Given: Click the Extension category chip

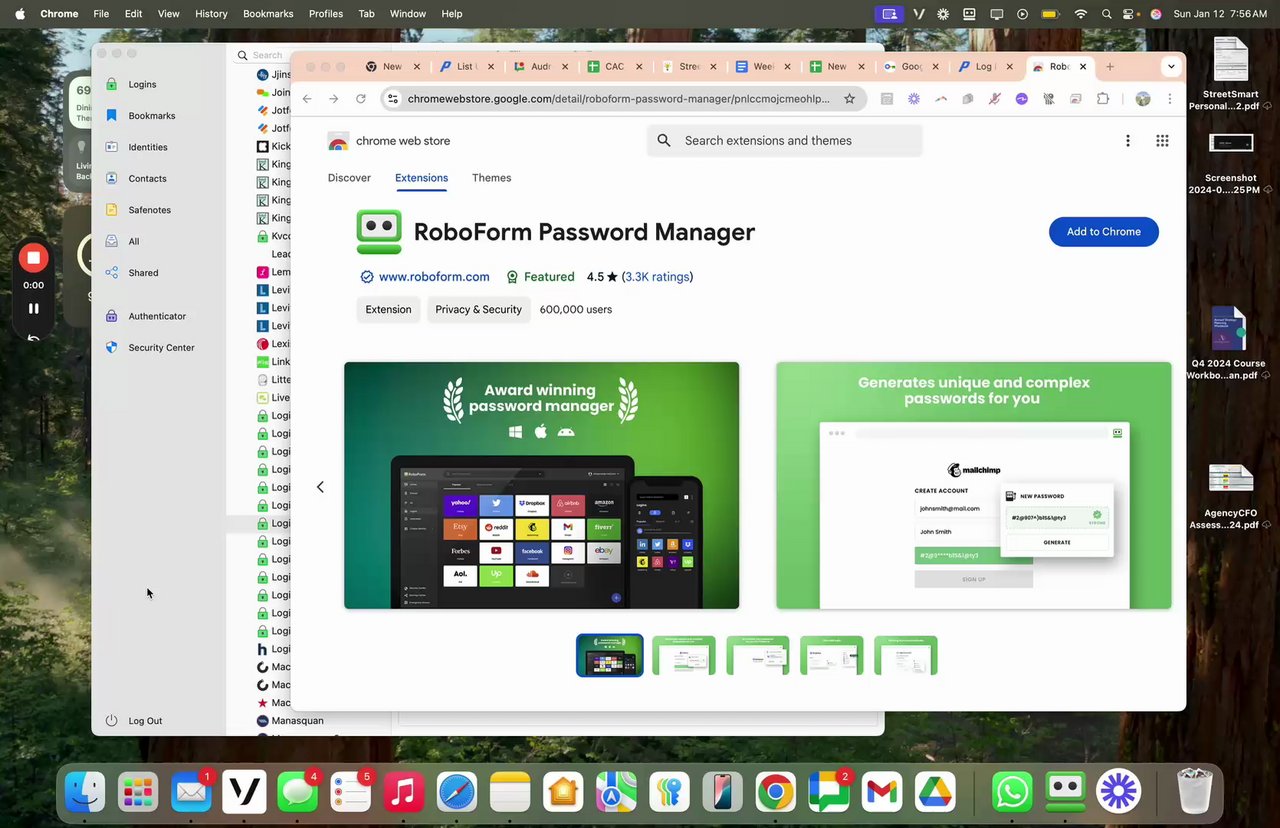Looking at the screenshot, I should [x=388, y=310].
